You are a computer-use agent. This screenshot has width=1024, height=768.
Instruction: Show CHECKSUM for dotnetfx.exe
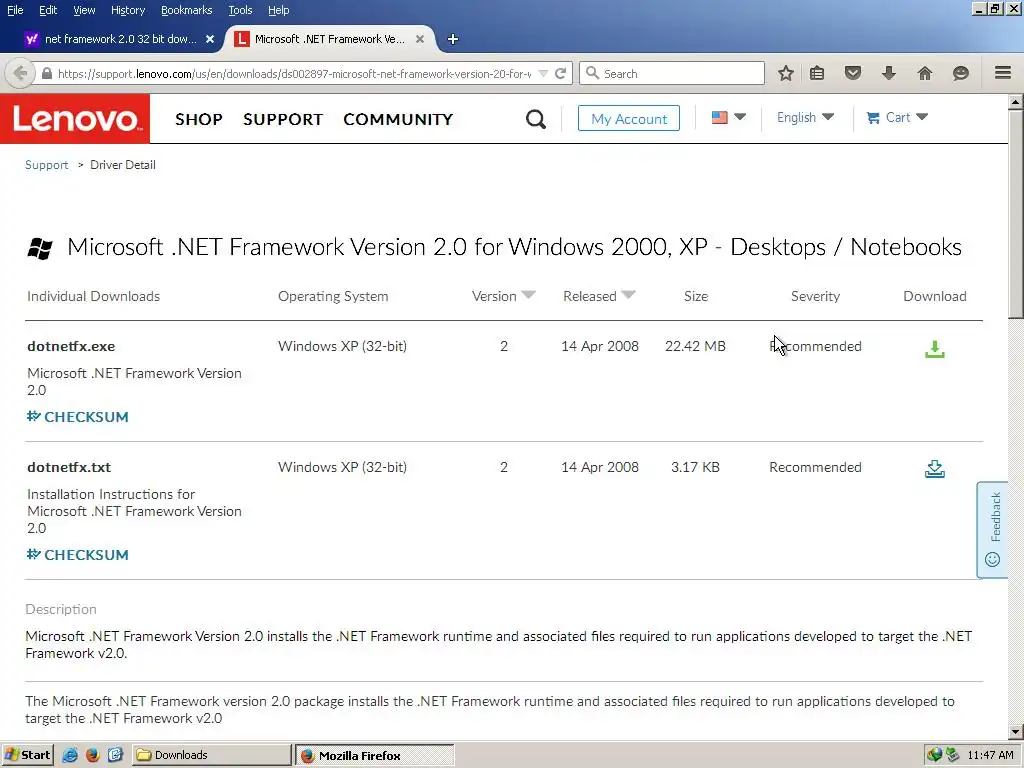[x=78, y=417]
